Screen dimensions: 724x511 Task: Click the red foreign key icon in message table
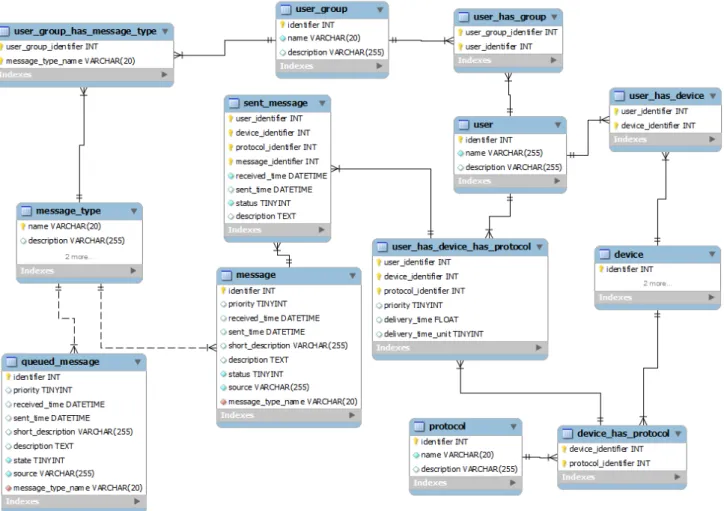tap(223, 402)
